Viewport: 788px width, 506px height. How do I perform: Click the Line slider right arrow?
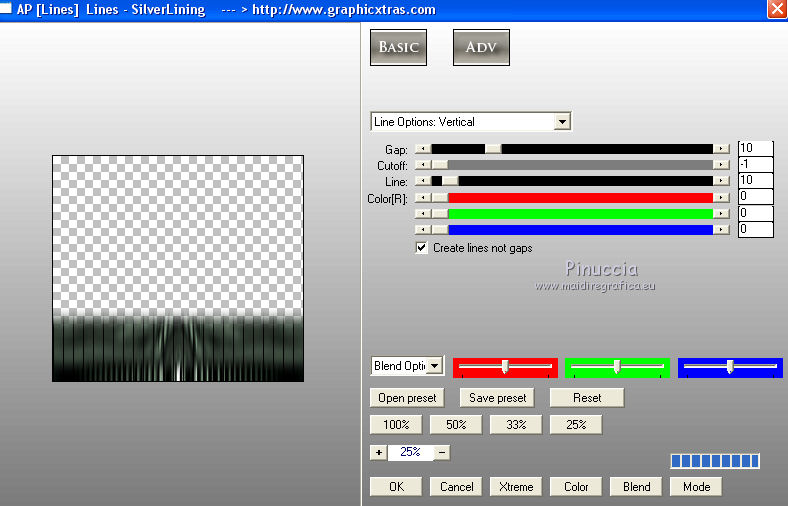click(721, 181)
